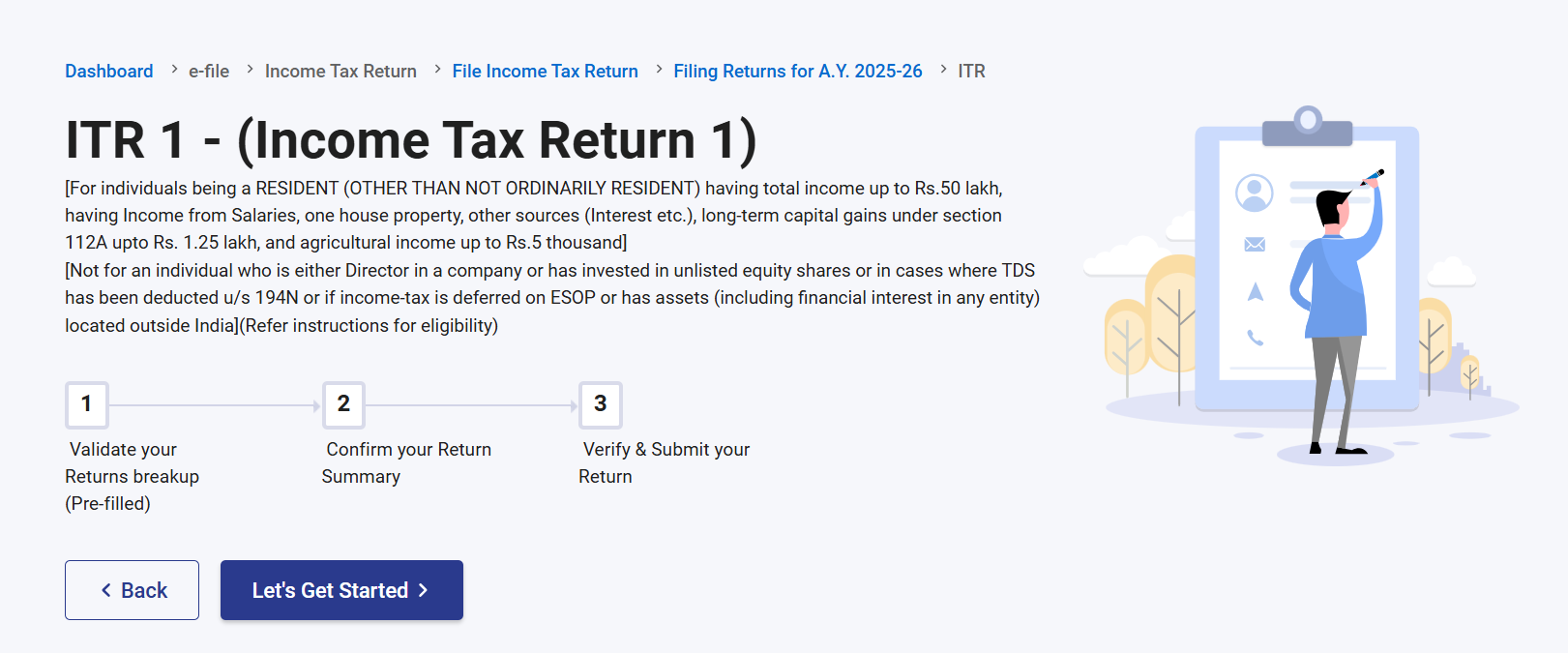Click the Income Tax Return breadcrumb item
1568x653 pixels.
tap(340, 72)
